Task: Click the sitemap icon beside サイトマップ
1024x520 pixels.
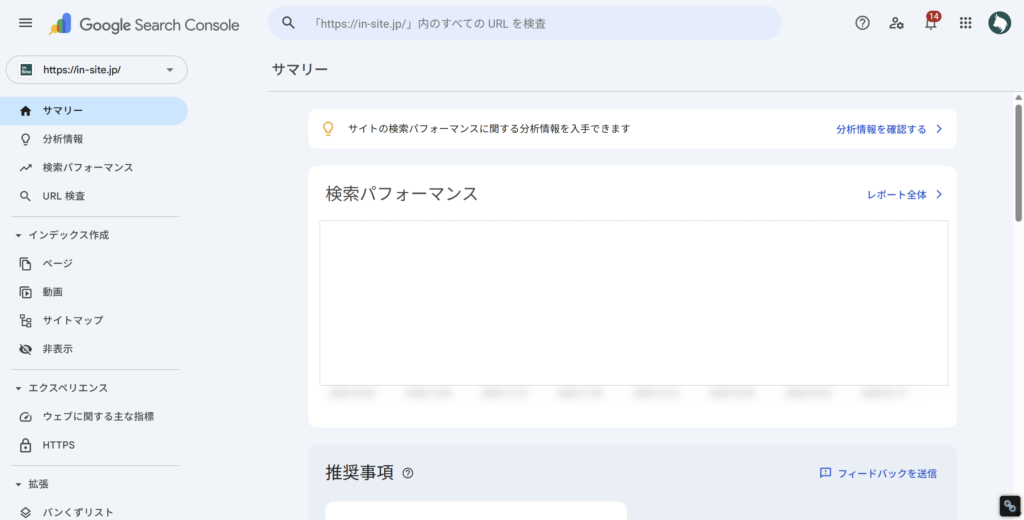Action: tap(25, 321)
